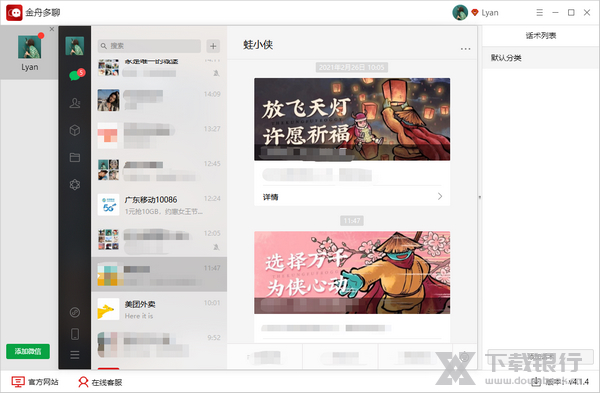Collapse the right panel via divider arrow
This screenshot has height=393, width=600.
click(x=480, y=197)
